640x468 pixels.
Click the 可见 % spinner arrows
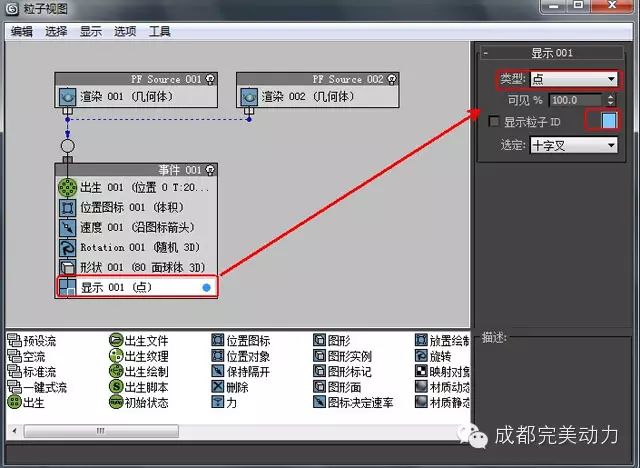(x=611, y=100)
